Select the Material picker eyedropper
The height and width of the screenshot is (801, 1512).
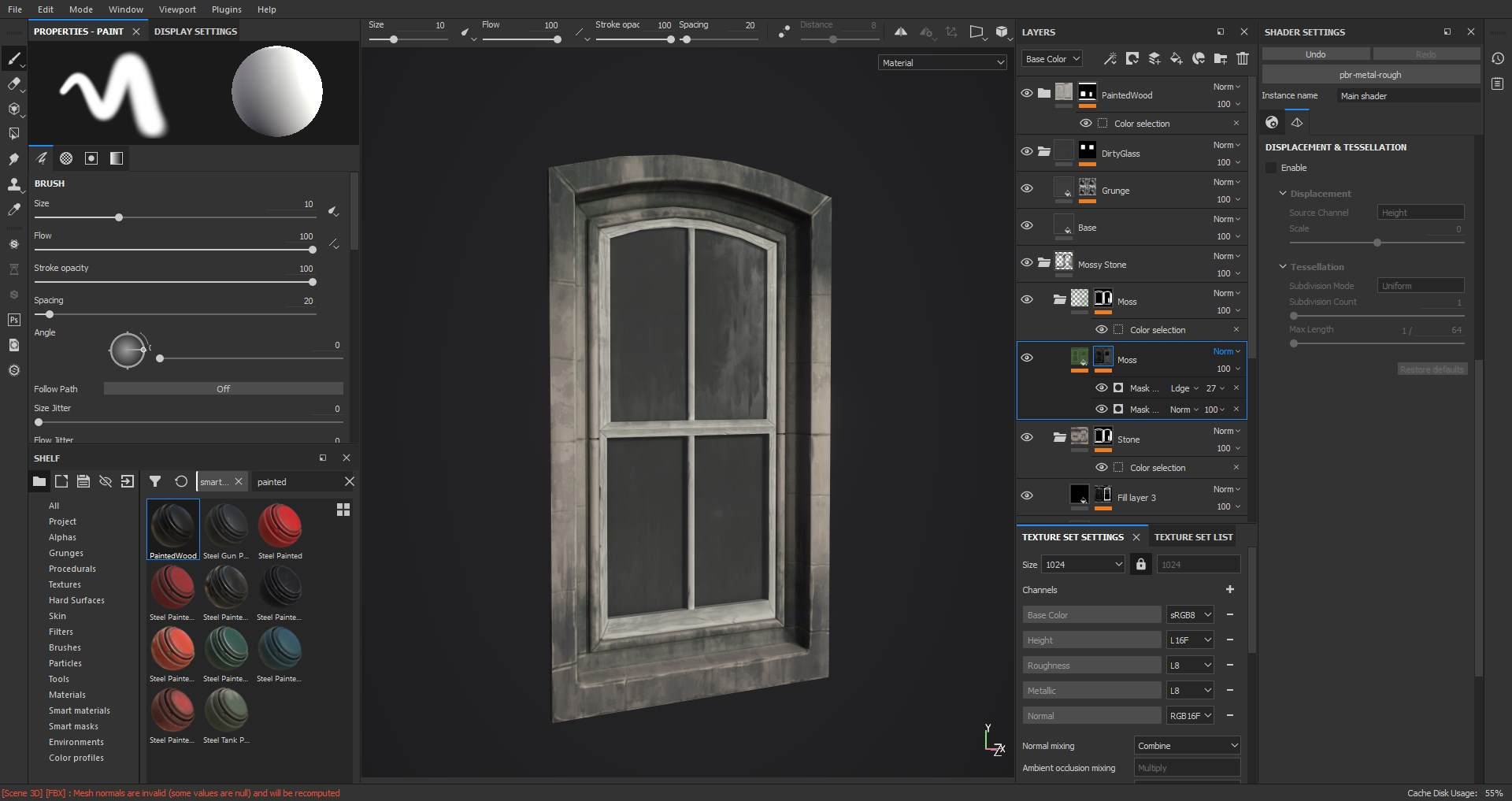pos(13,210)
